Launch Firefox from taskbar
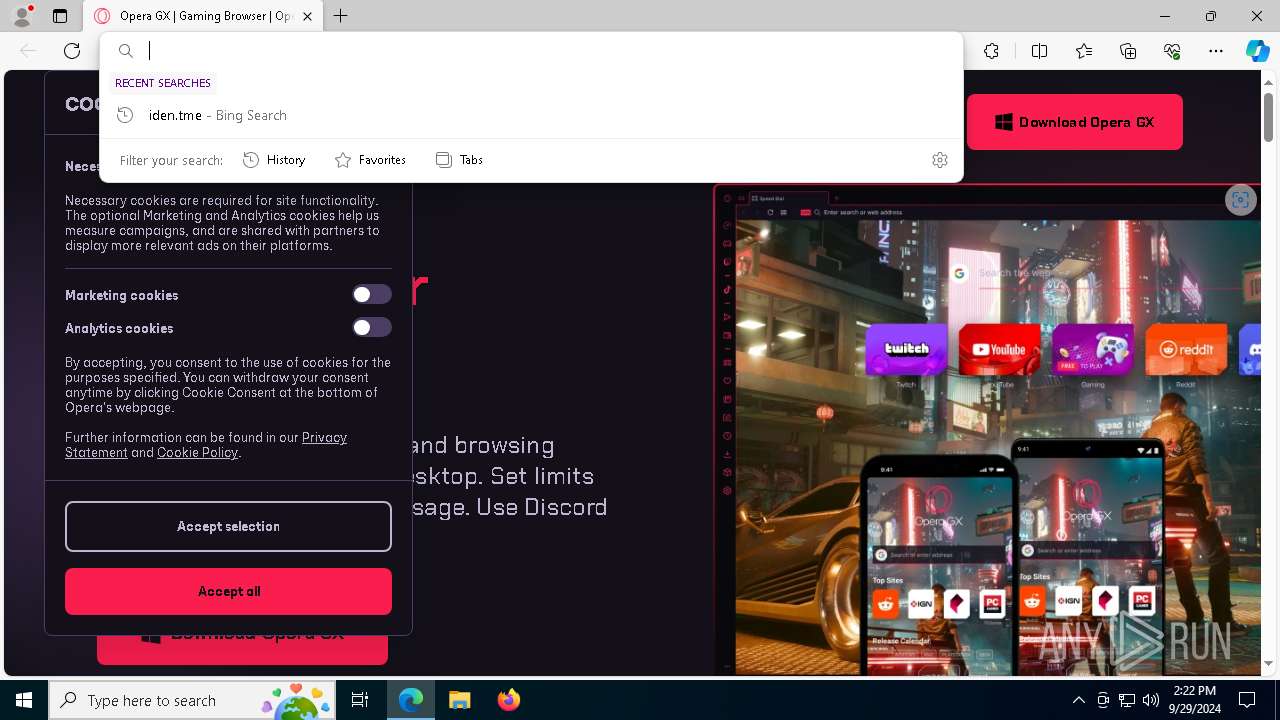The height and width of the screenshot is (720, 1280). [x=508, y=700]
